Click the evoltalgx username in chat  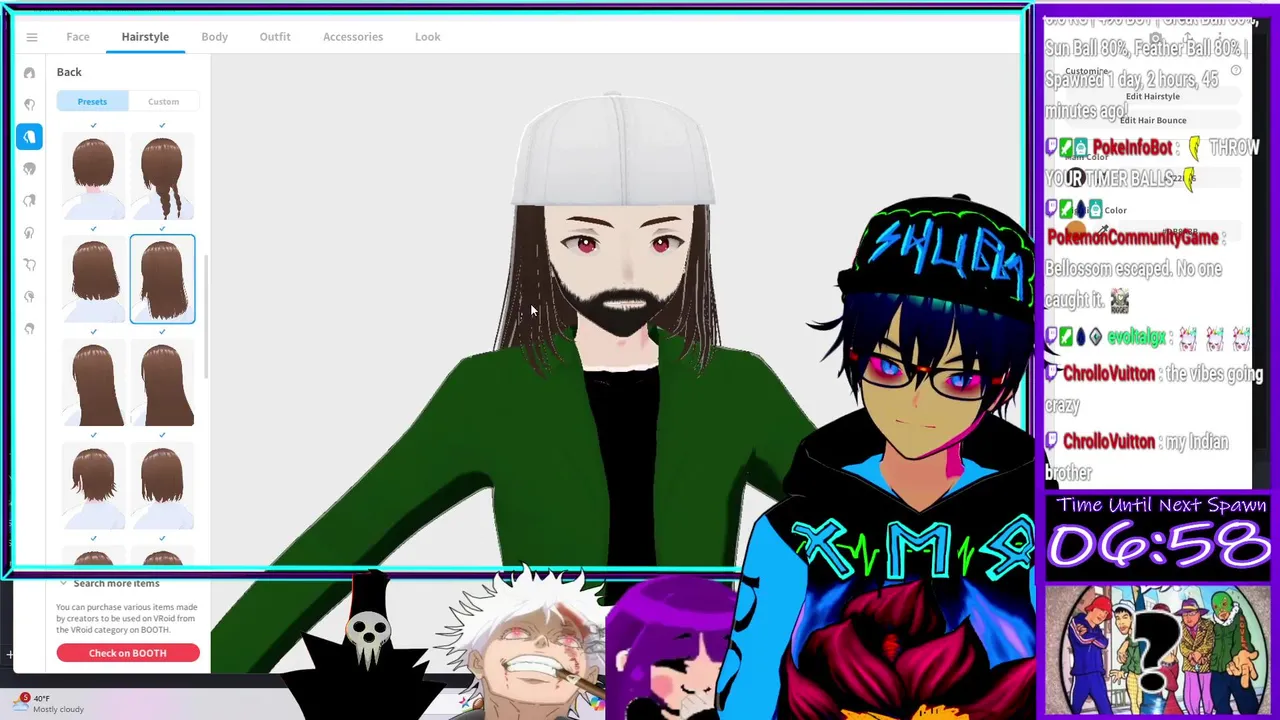coord(1136,339)
